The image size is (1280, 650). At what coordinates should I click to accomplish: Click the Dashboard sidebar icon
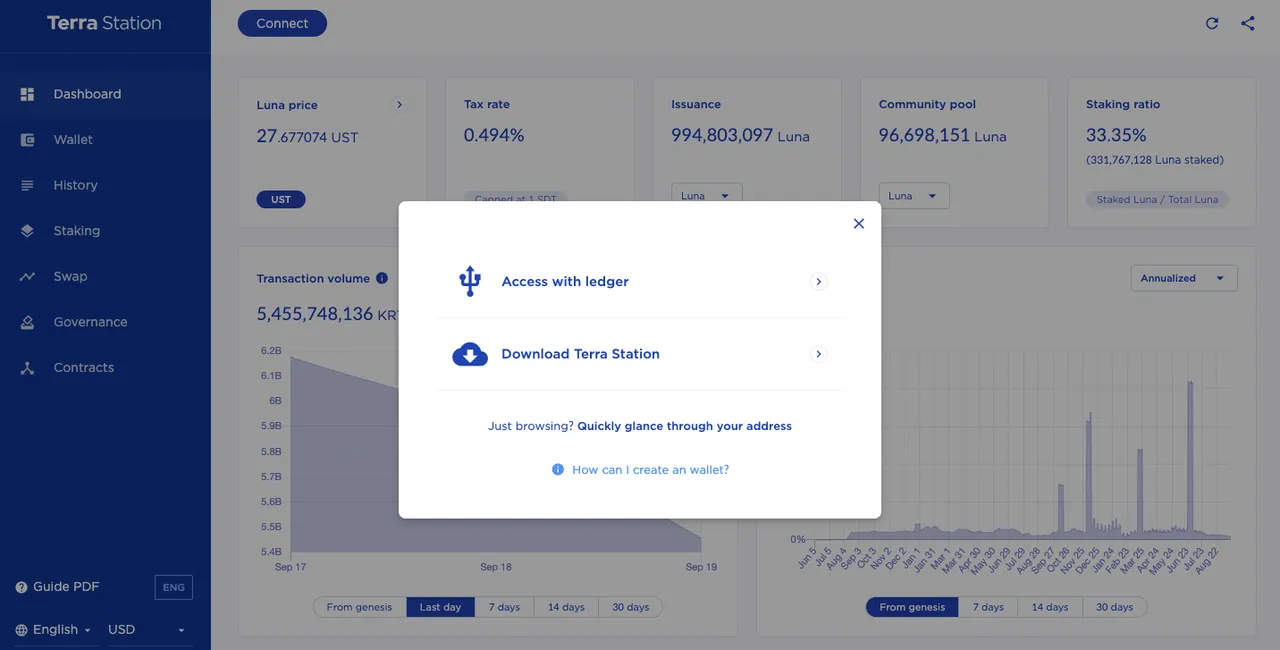28,94
